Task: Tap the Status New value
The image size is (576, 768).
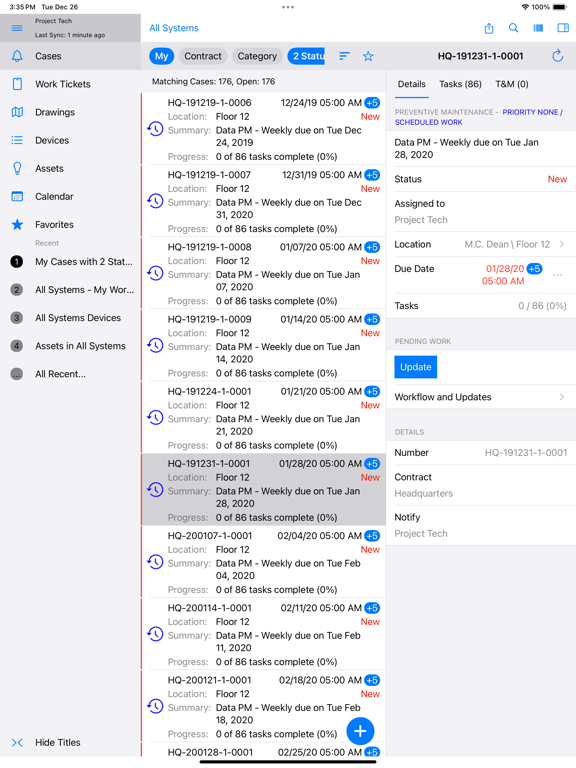Action: click(x=557, y=179)
